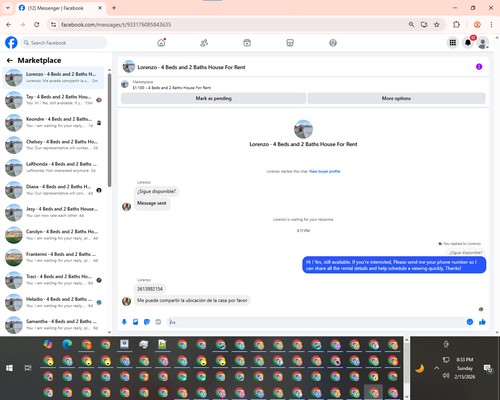Screen dimensions: 500x400
Task: Attach a file with the photo icon
Action: pyautogui.click(x=136, y=322)
